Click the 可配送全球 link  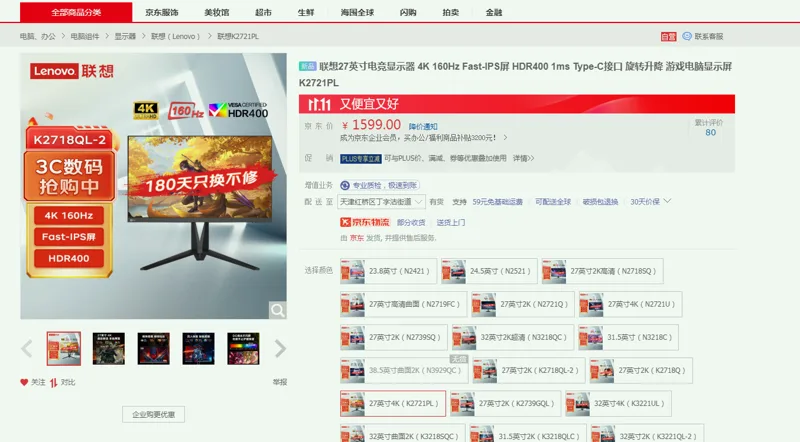coord(553,202)
